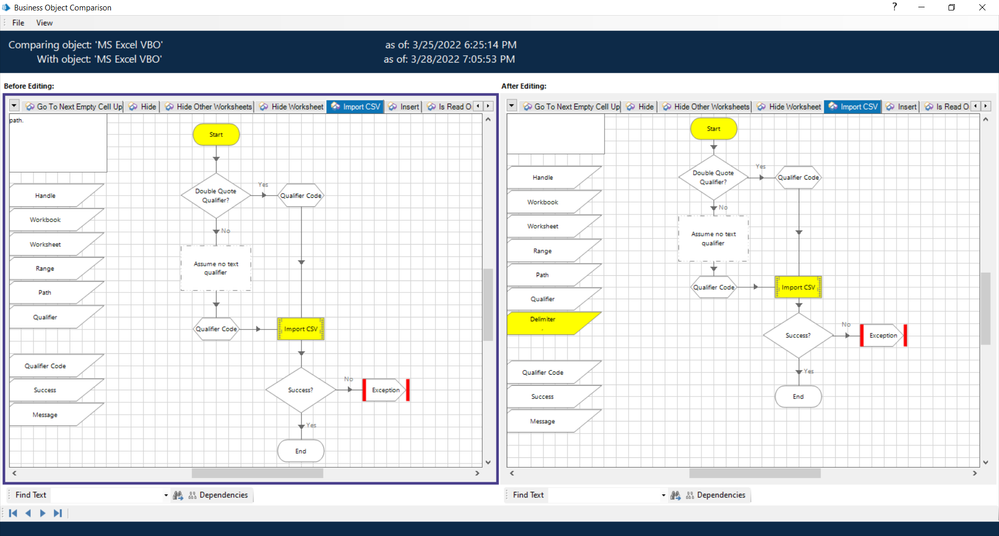Viewport: 999px width, 536px height.
Task: Select Range data item in Before Editing
Action: point(55,268)
